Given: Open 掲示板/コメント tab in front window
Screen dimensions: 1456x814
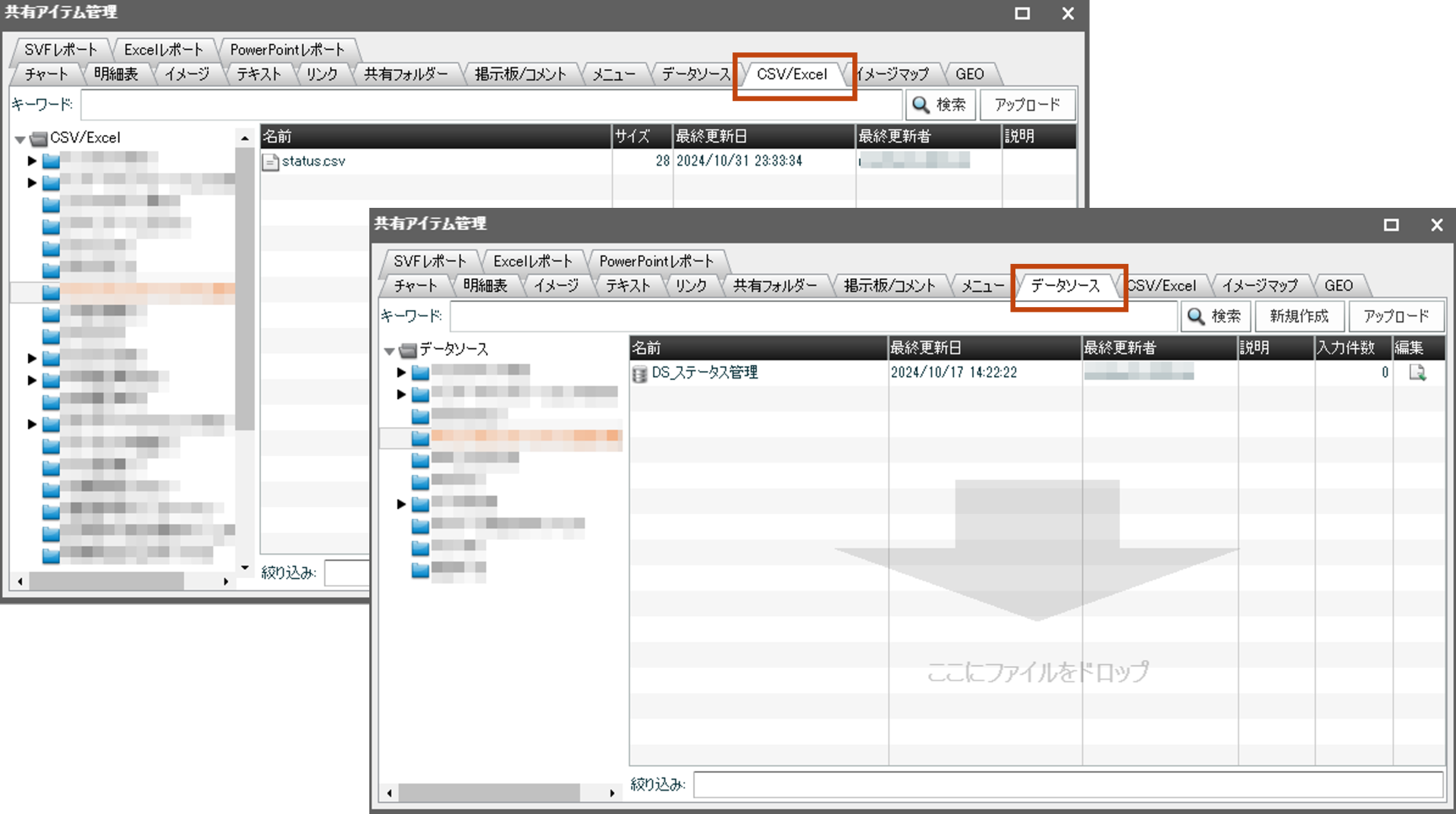Looking at the screenshot, I should [x=889, y=286].
